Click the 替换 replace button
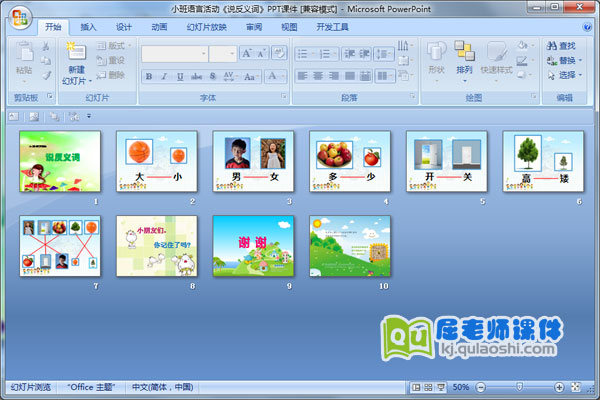Viewport: 600px width, 400px height. pos(564,60)
